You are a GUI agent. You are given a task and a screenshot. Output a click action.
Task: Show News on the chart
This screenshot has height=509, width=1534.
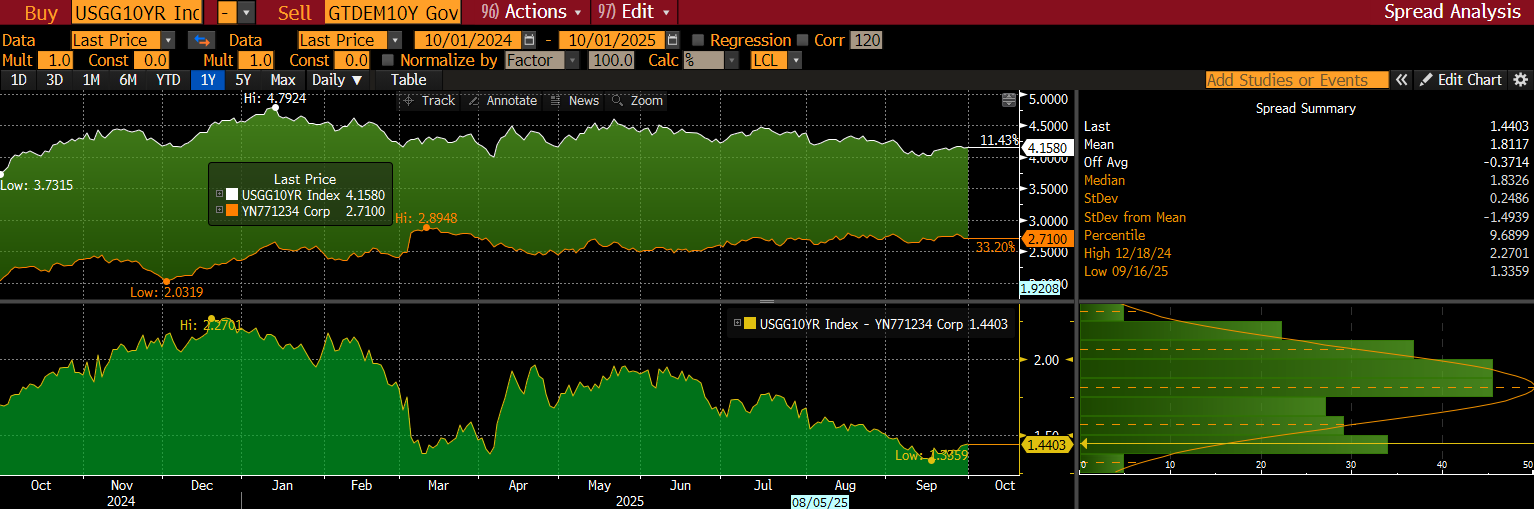(x=575, y=100)
